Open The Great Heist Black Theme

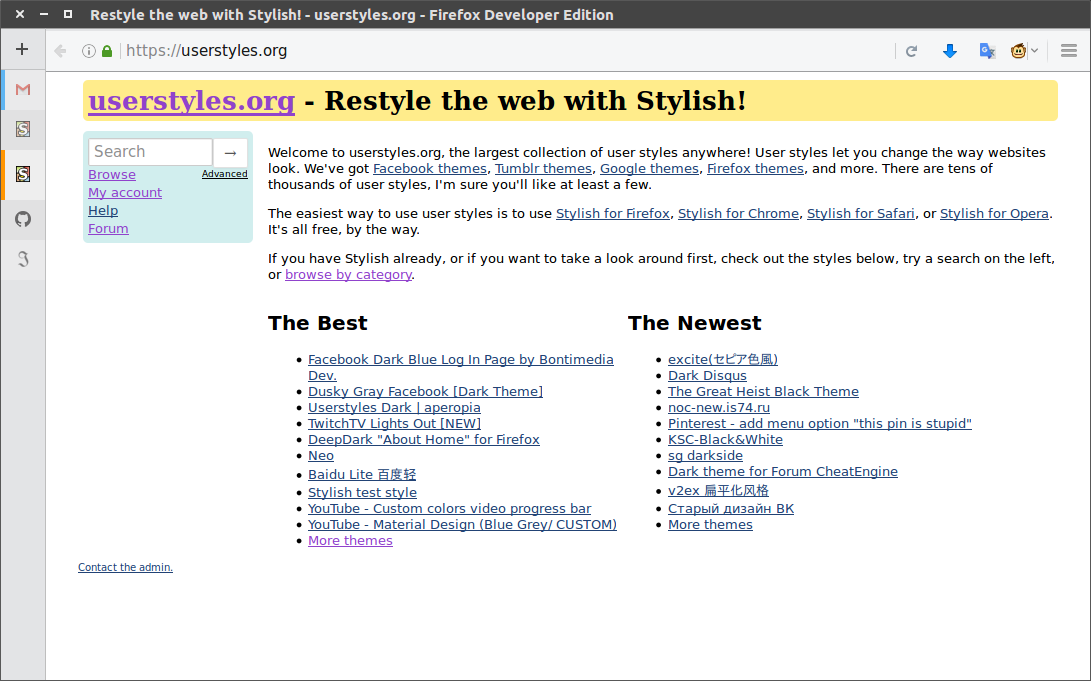tap(763, 392)
